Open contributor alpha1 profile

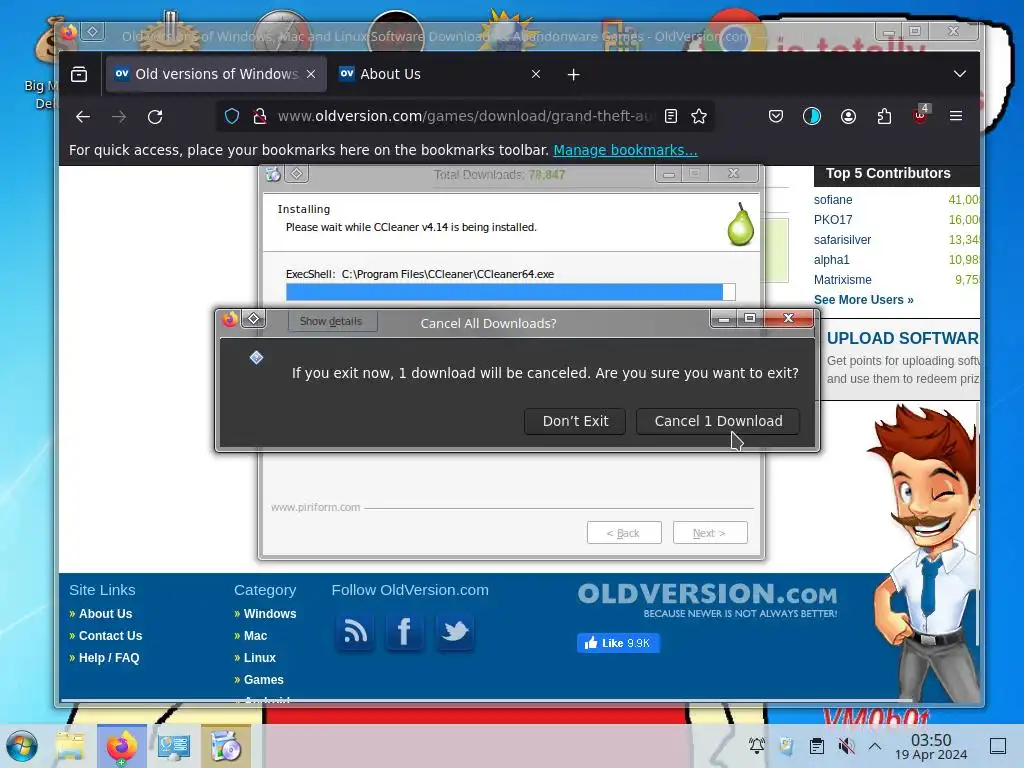(831, 260)
